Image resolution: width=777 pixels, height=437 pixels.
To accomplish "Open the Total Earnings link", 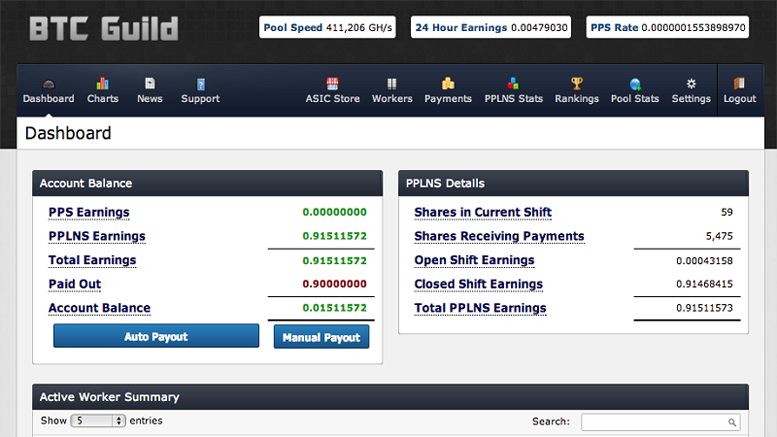I will pos(92,260).
